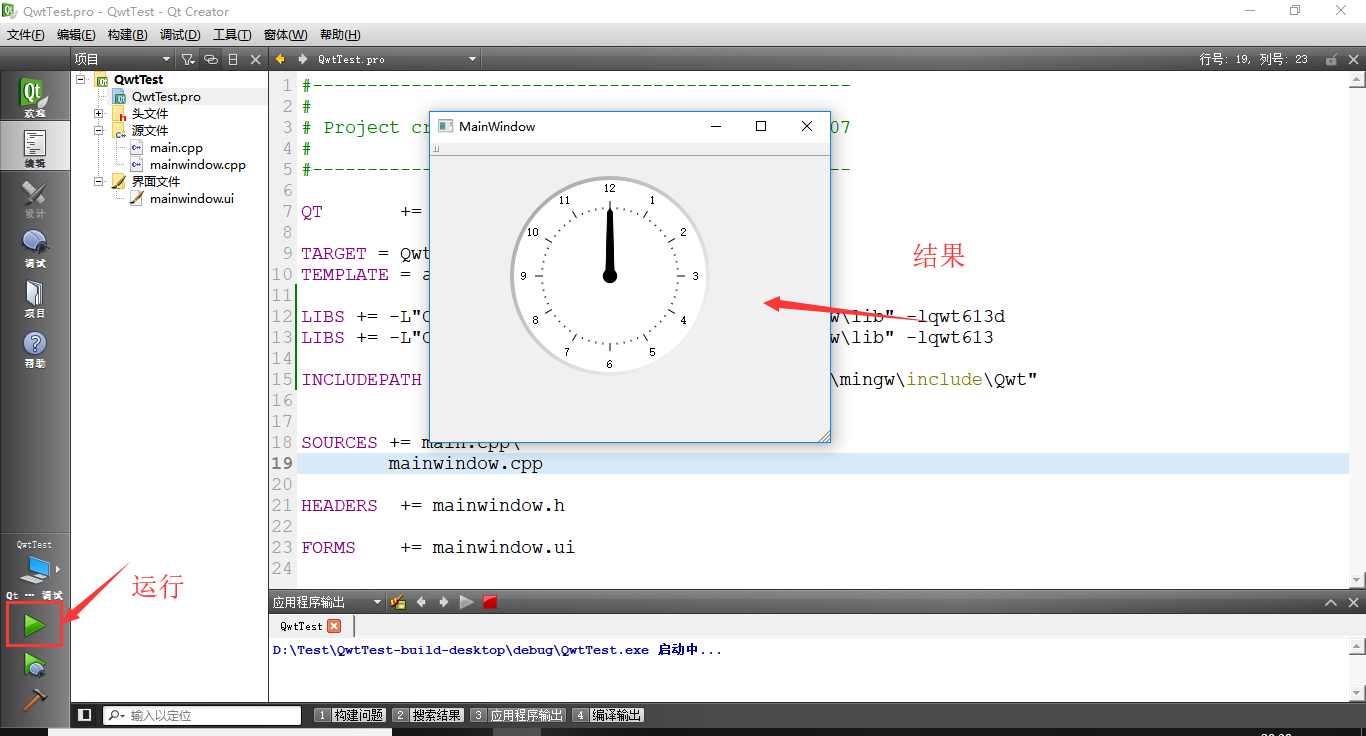Viewport: 1366px width, 736px height.
Task: Open the 4 编译输出 pane
Action: 608,715
